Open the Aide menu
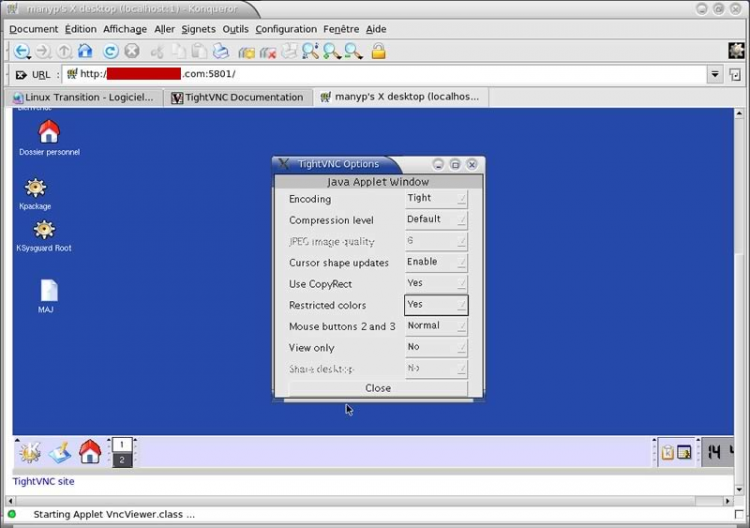 pos(376,29)
